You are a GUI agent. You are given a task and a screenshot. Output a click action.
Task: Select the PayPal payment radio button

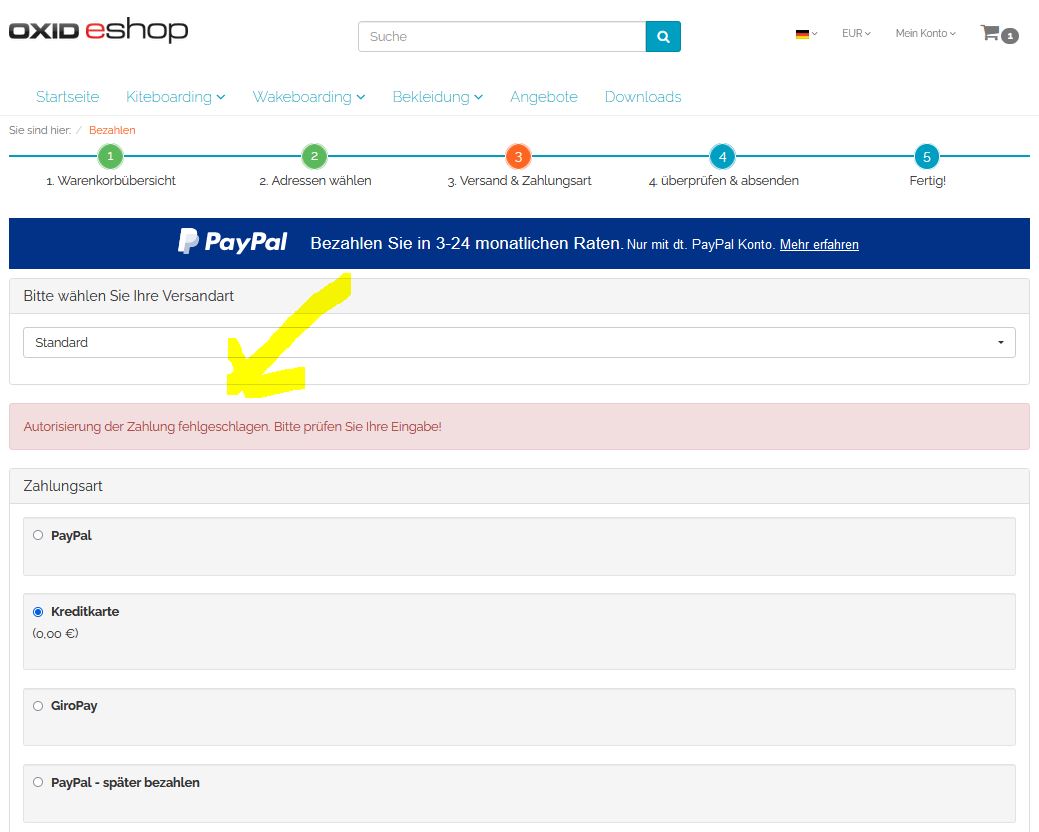(38, 535)
